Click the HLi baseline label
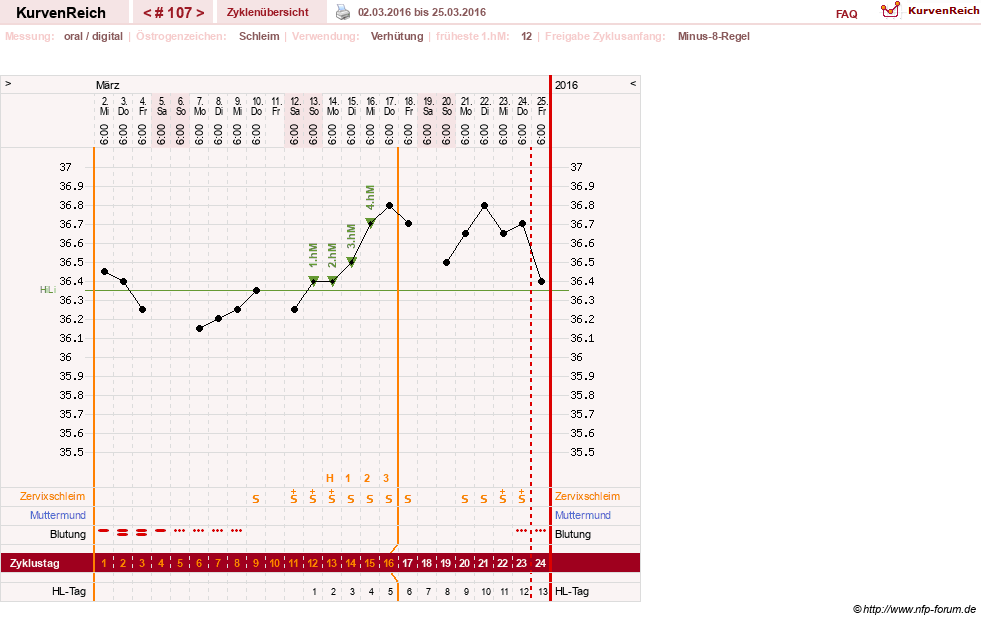 (x=48, y=290)
